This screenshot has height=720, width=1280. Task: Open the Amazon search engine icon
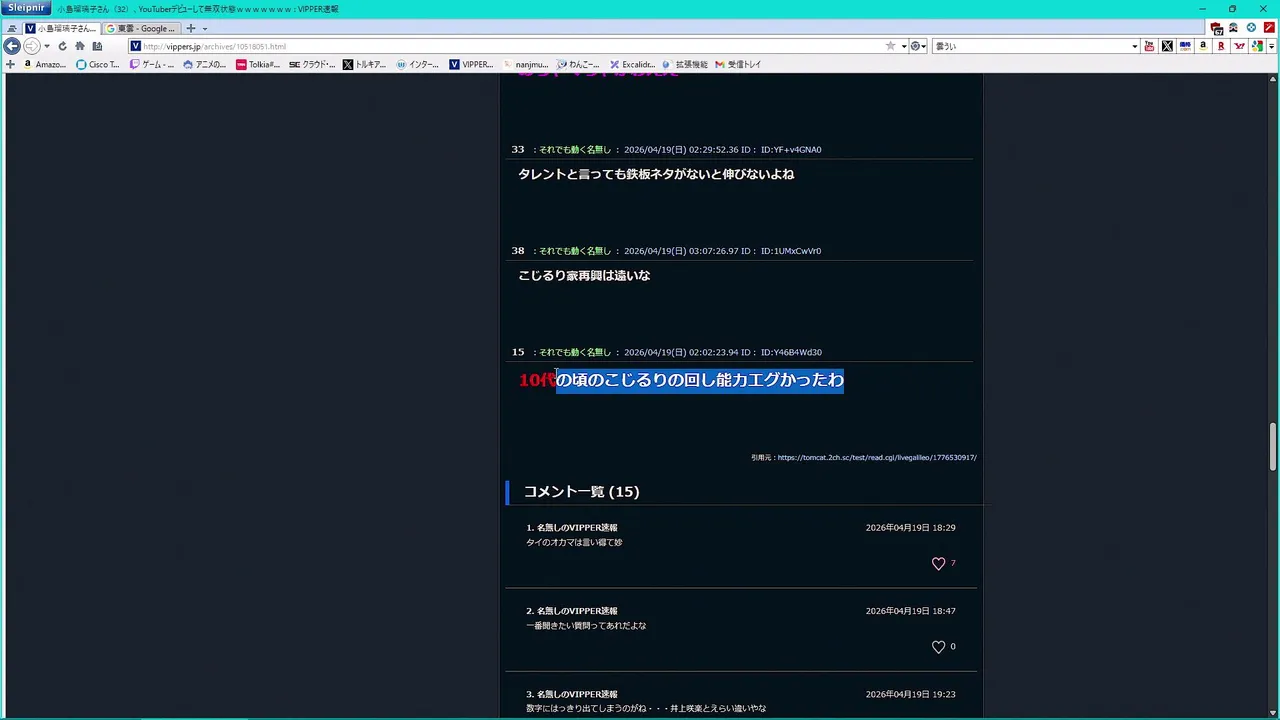(x=1203, y=46)
